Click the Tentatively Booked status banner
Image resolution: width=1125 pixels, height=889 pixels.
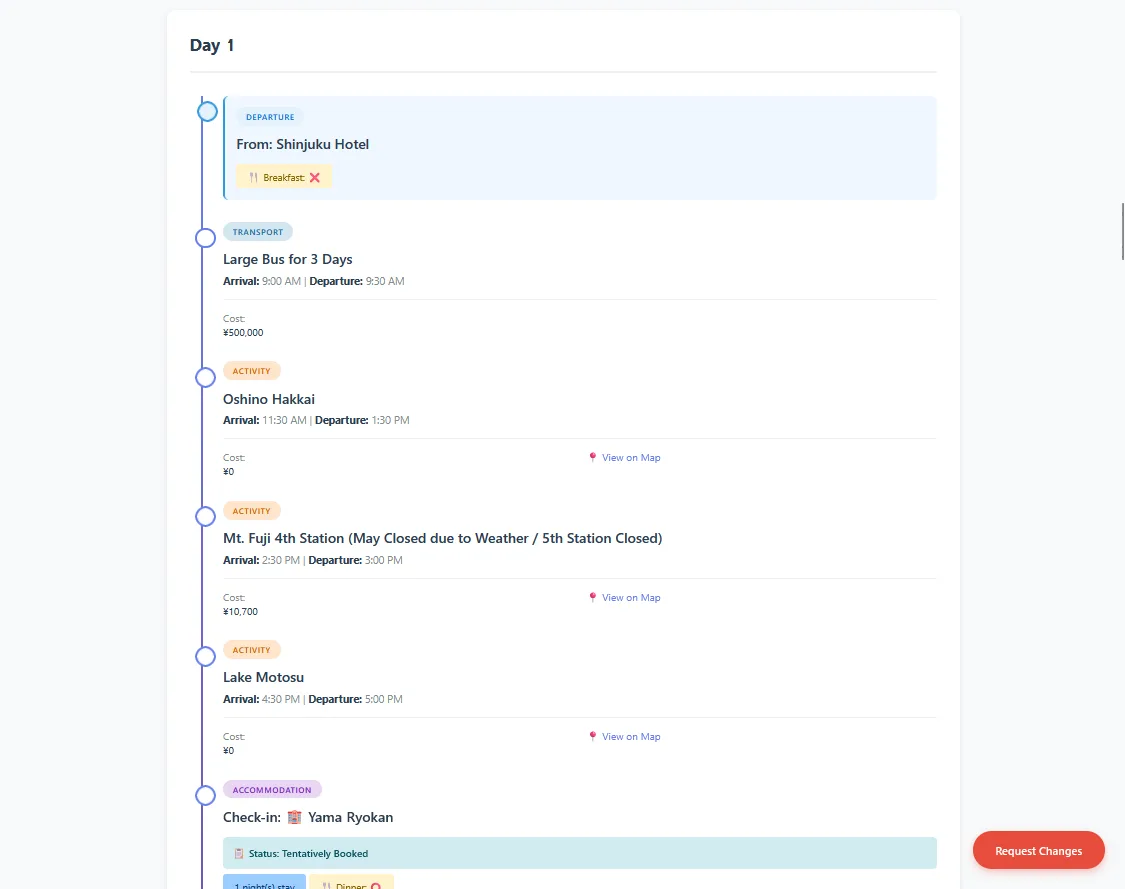point(578,852)
